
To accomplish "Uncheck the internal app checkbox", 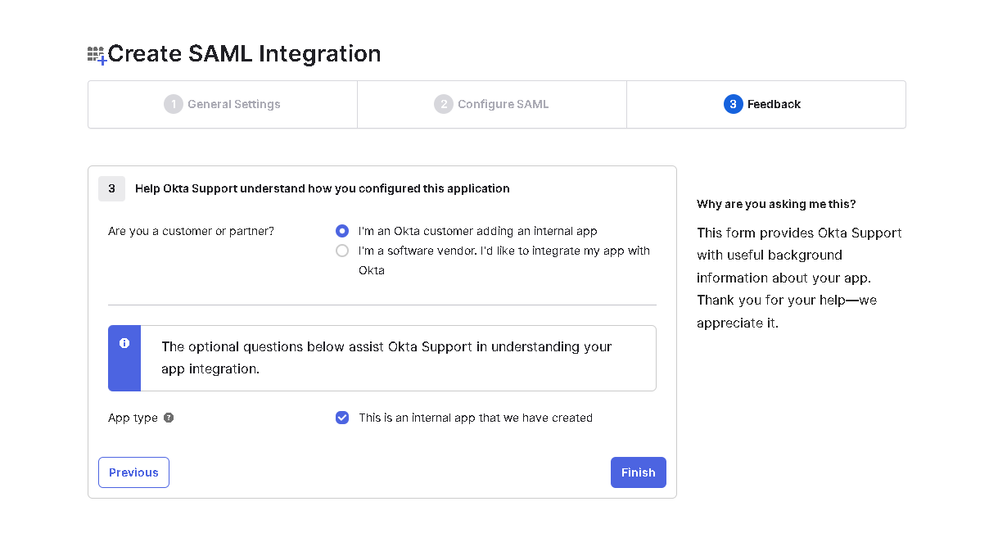I will (342, 418).
